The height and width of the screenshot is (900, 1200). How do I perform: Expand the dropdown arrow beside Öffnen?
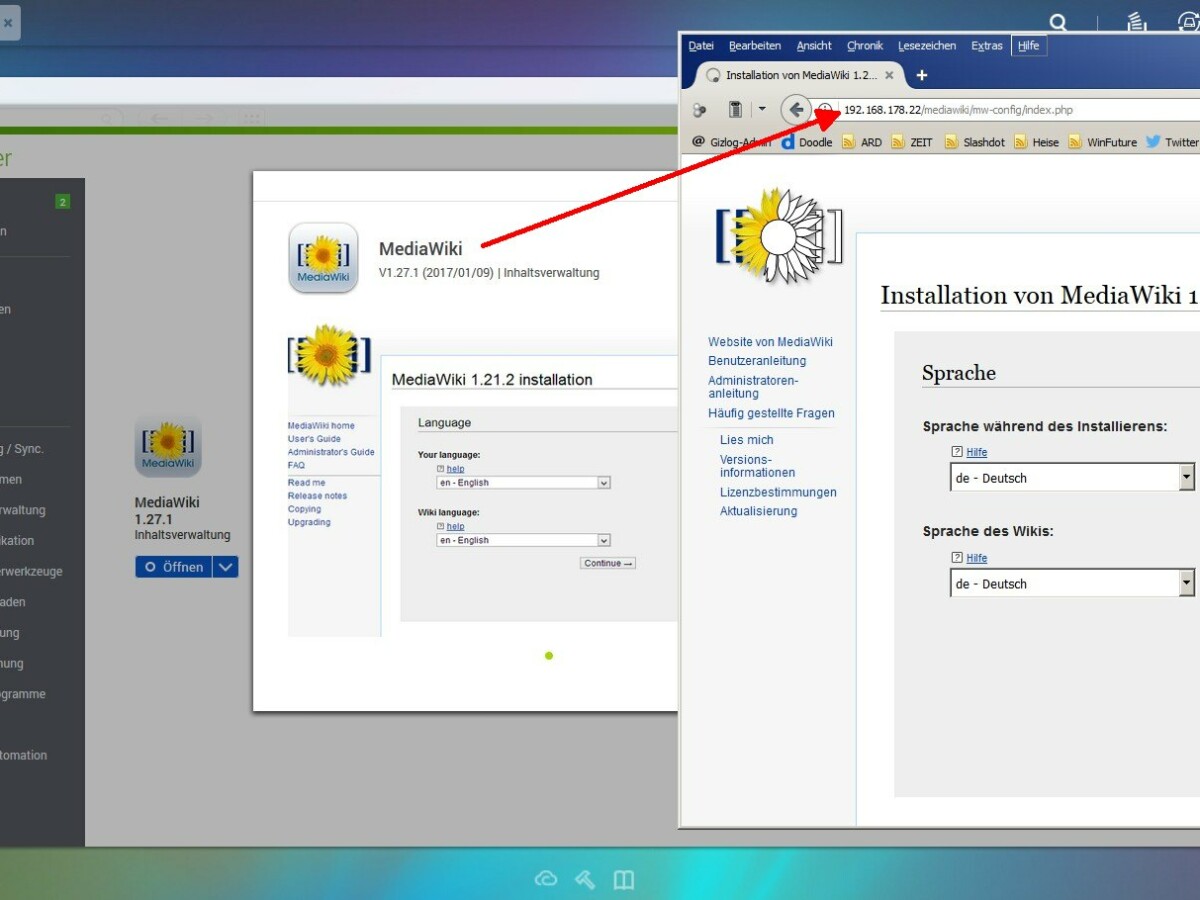click(226, 567)
